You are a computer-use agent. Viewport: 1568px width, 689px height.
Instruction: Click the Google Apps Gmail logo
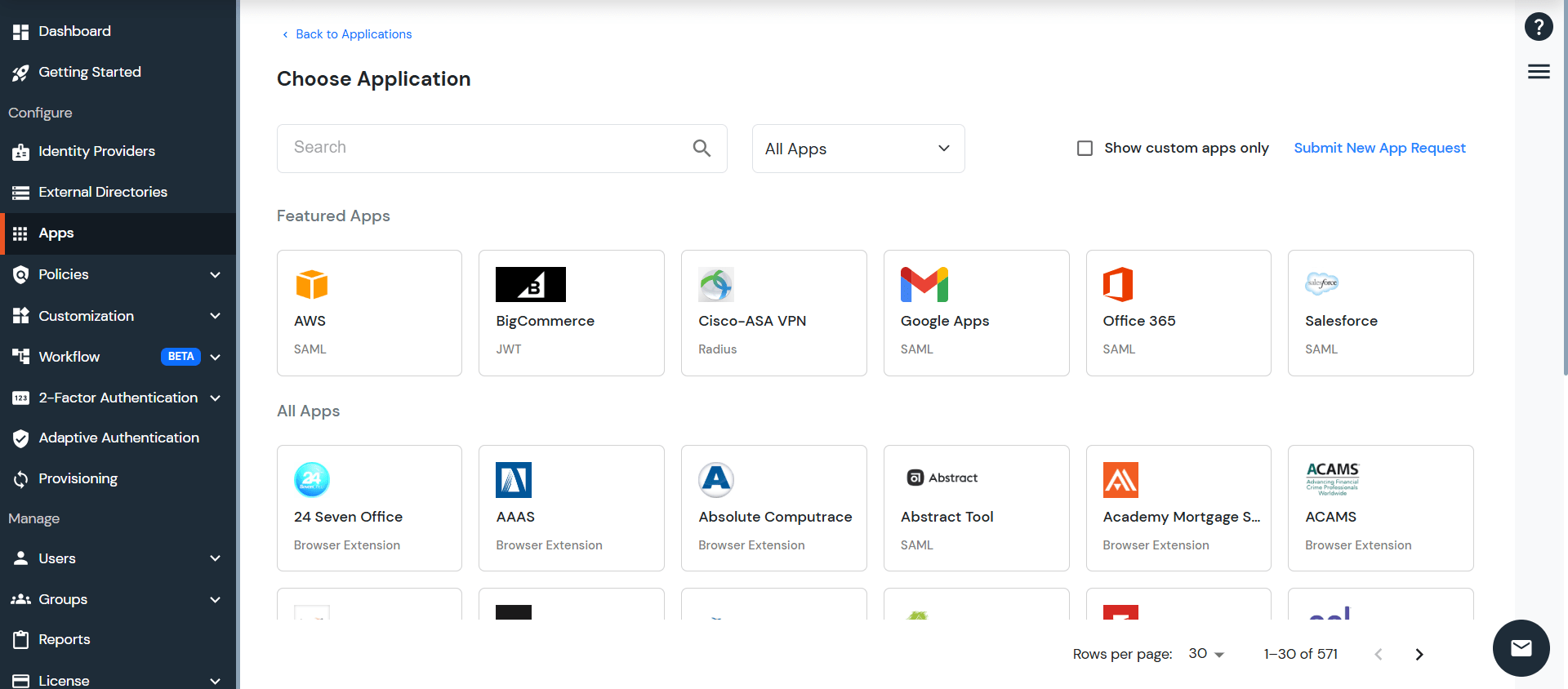tap(924, 284)
